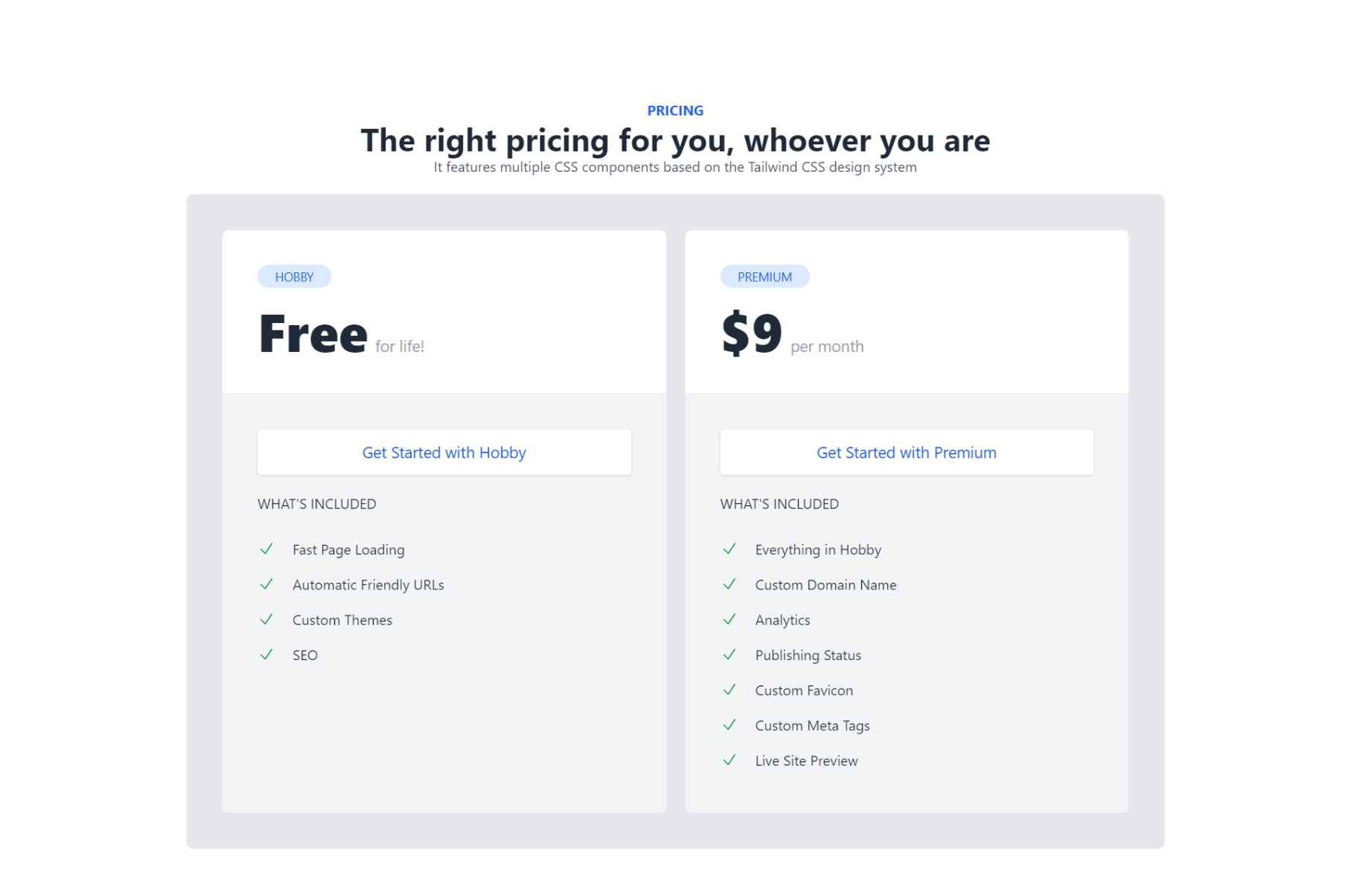Click checkmark next to Automatic Friendly URLs
This screenshot has width=1351, height=896.
[266, 584]
